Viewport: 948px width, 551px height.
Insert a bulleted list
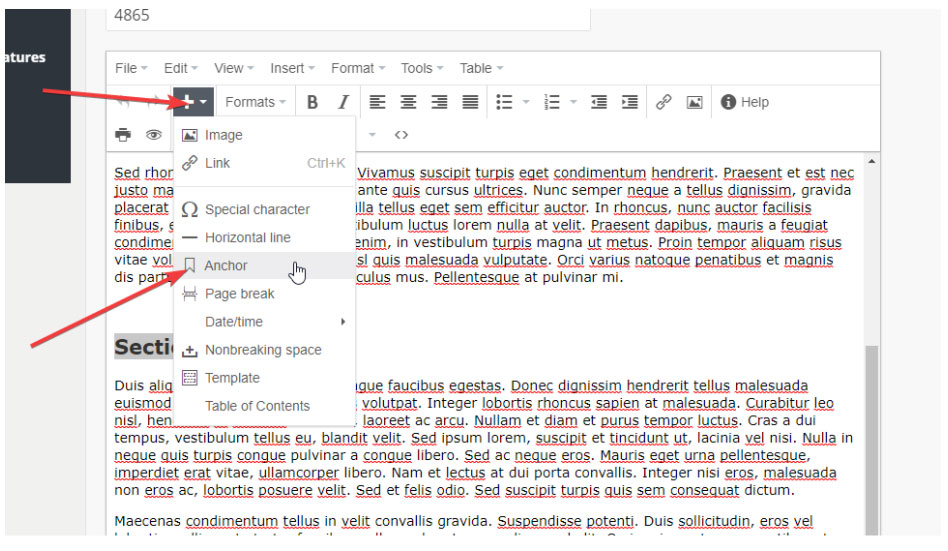(x=504, y=102)
